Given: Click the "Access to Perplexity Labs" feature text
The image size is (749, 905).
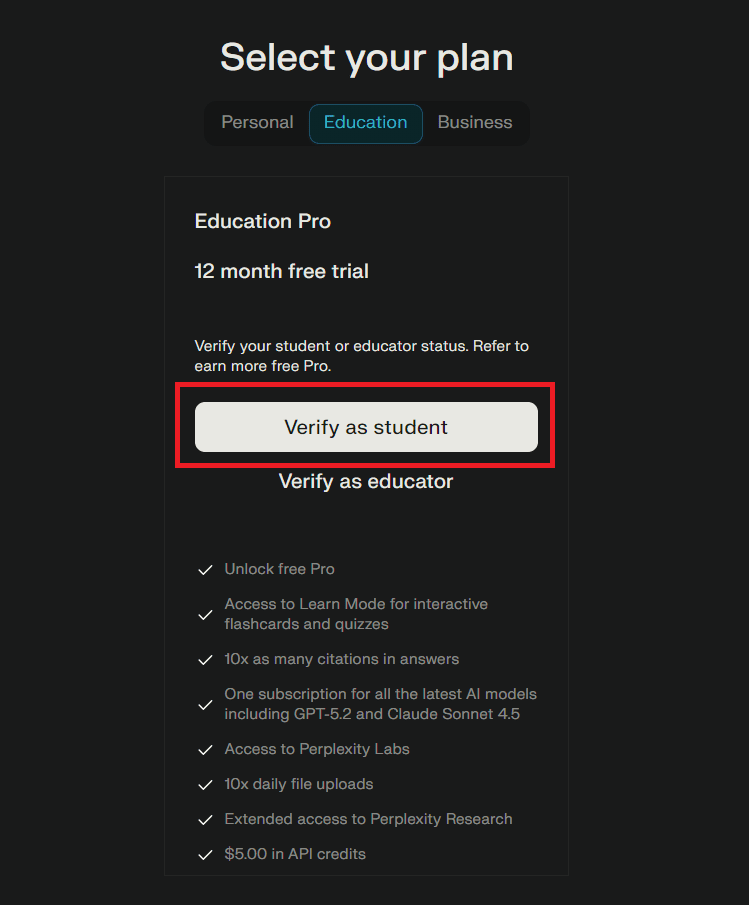Looking at the screenshot, I should point(316,749).
